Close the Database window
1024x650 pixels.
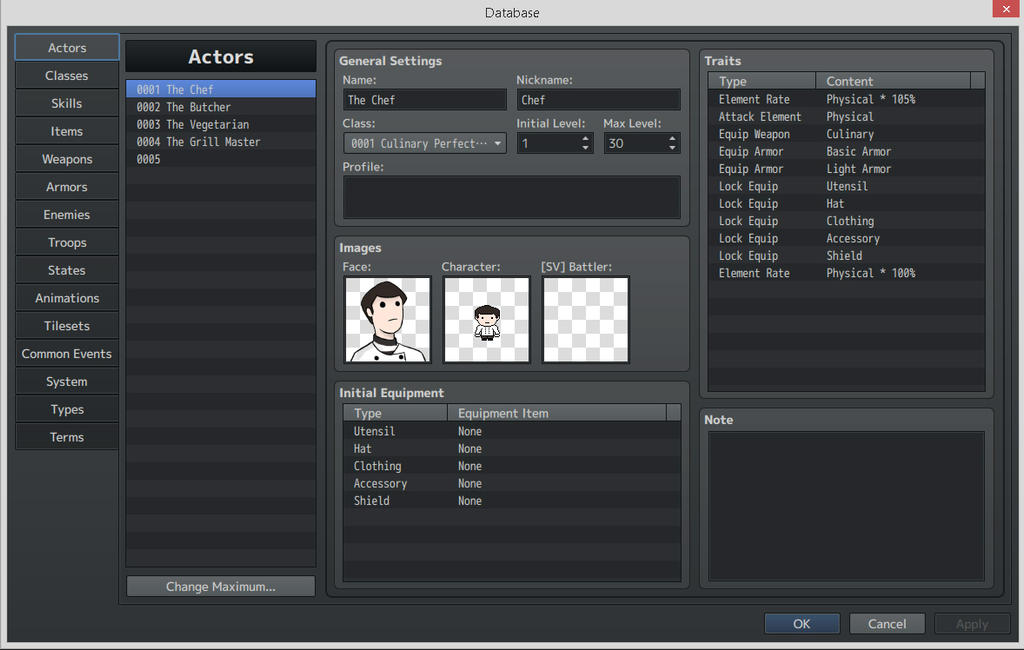point(1005,10)
